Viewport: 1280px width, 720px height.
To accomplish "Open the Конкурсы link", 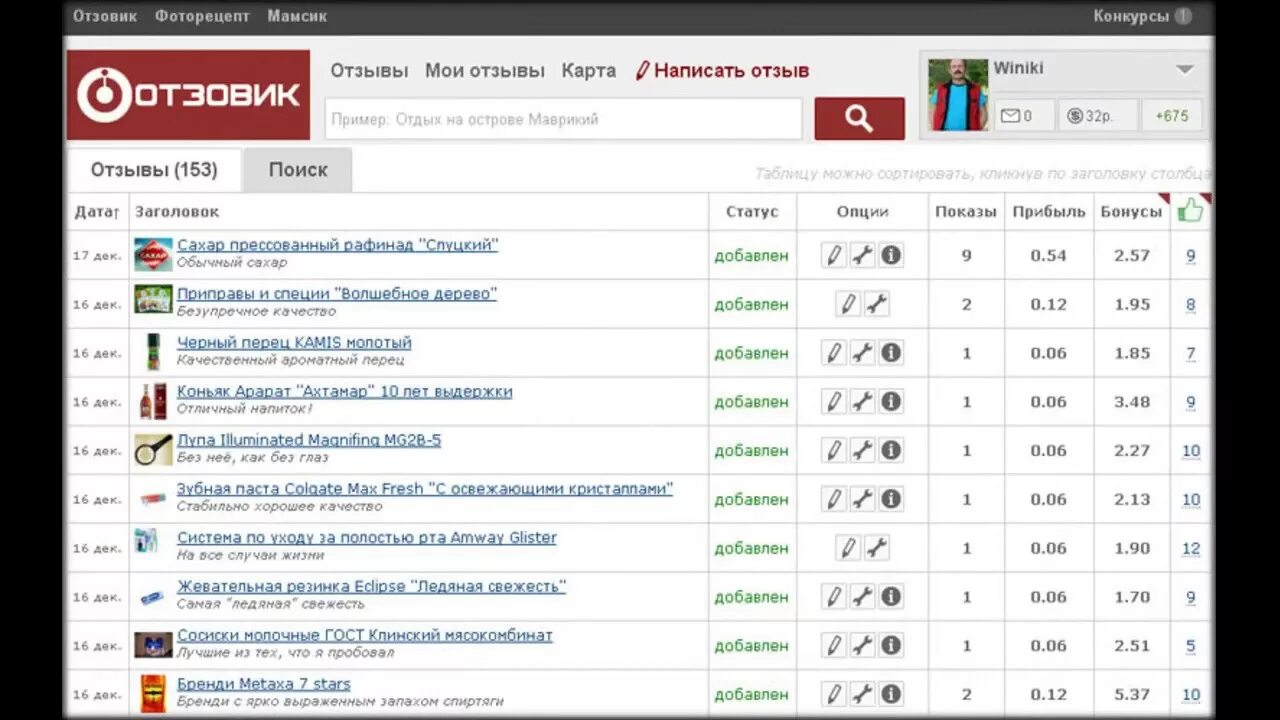I will click(1131, 16).
